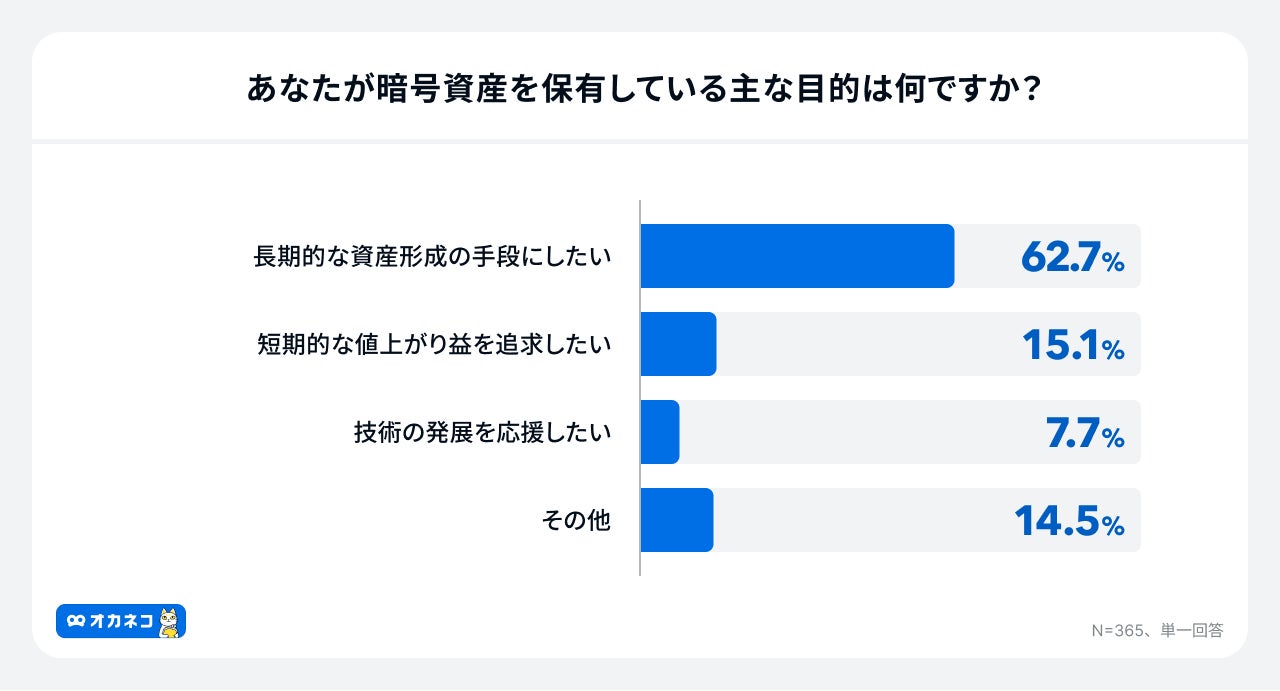1280x691 pixels.
Task: Click the Okaneko cat mascot icon
Action: [x=170, y=622]
